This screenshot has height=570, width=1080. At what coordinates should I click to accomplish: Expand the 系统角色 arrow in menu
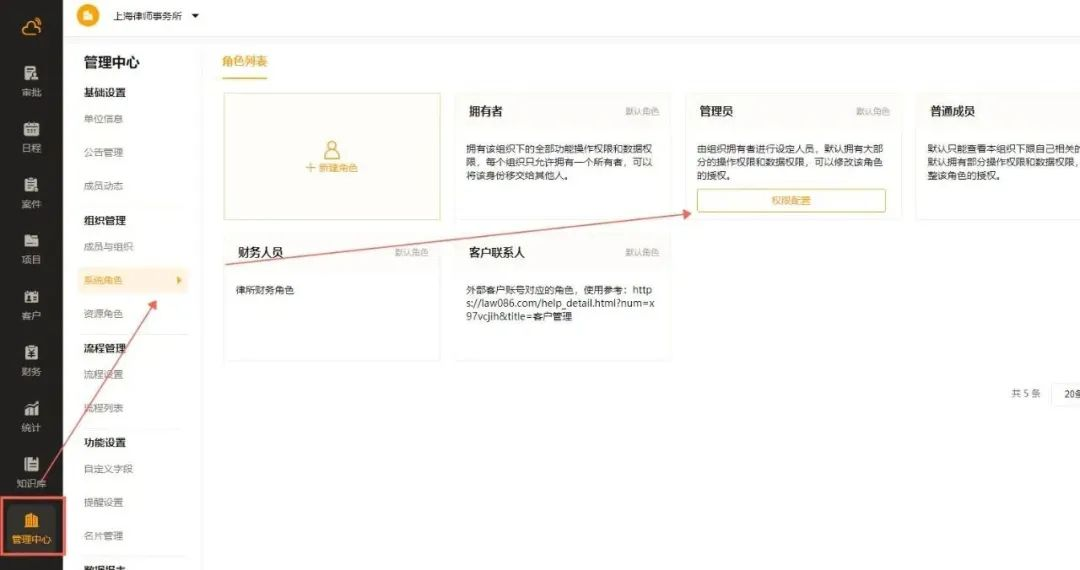[x=179, y=280]
